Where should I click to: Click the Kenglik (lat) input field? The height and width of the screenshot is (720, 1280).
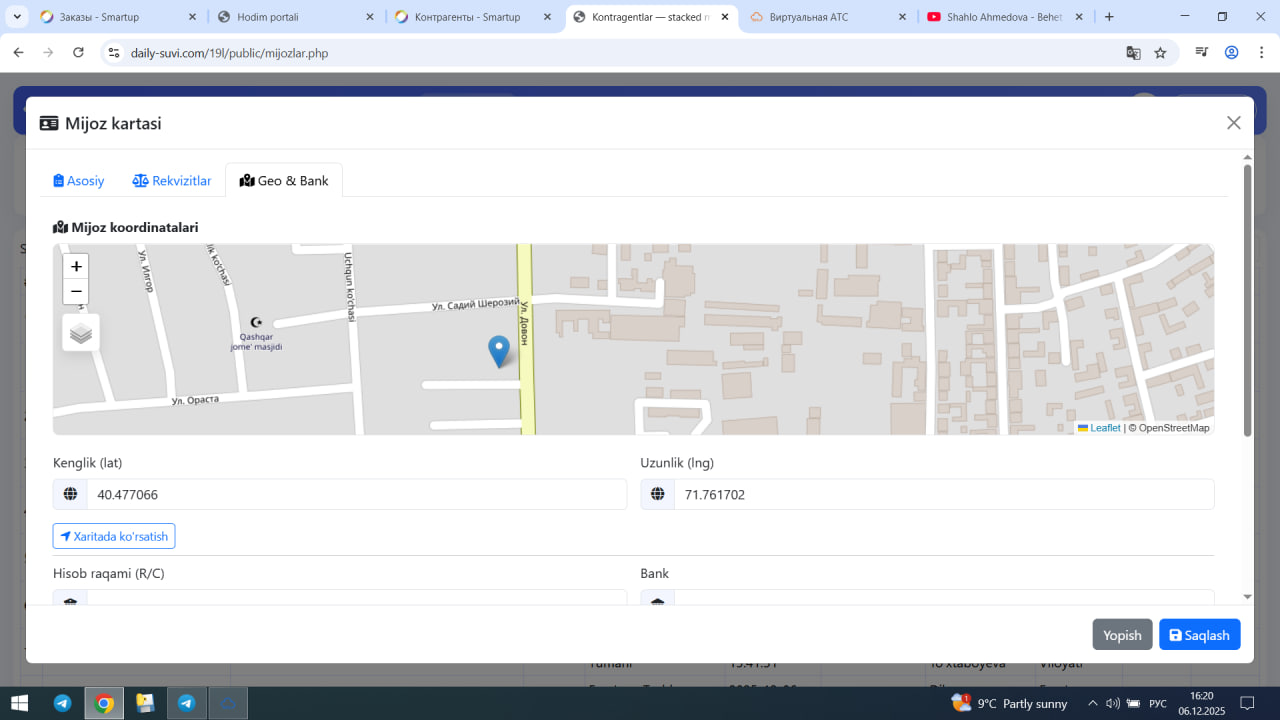click(355, 494)
